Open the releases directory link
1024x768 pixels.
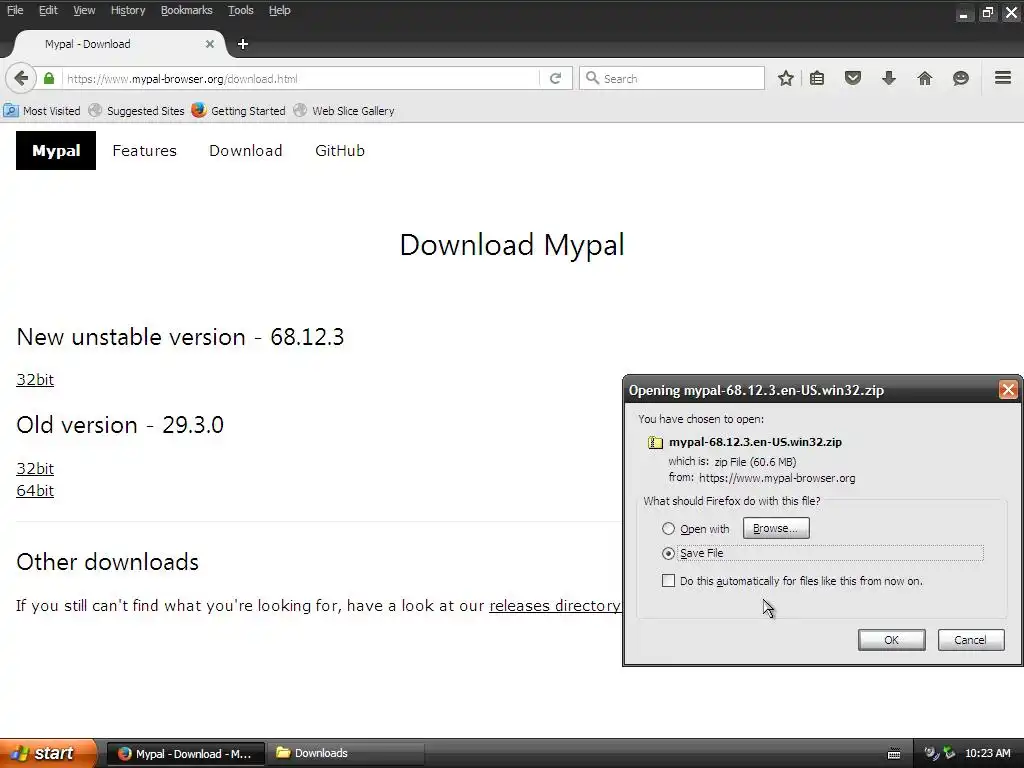click(x=555, y=605)
